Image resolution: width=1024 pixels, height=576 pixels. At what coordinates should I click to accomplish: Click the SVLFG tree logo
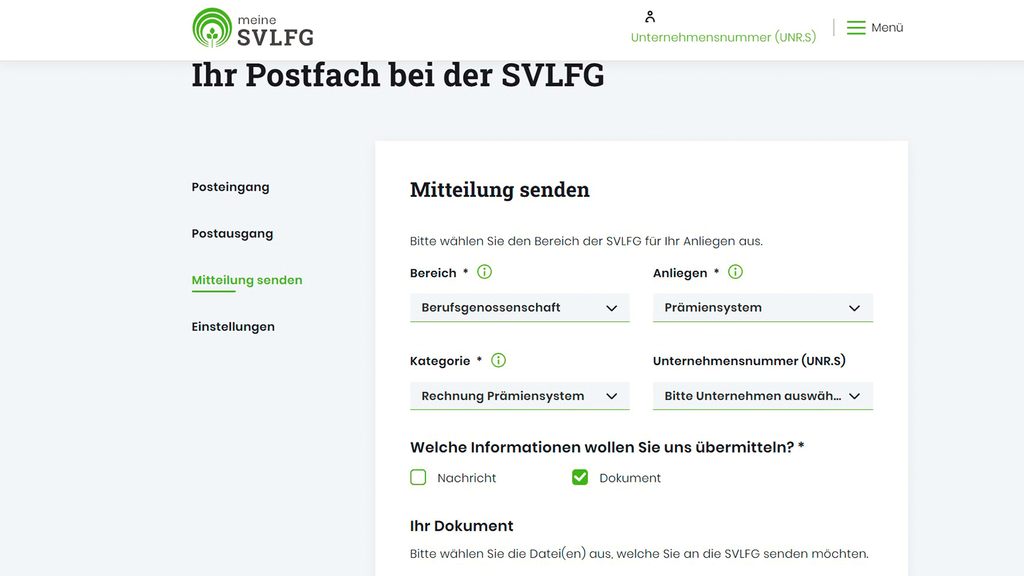tap(211, 29)
